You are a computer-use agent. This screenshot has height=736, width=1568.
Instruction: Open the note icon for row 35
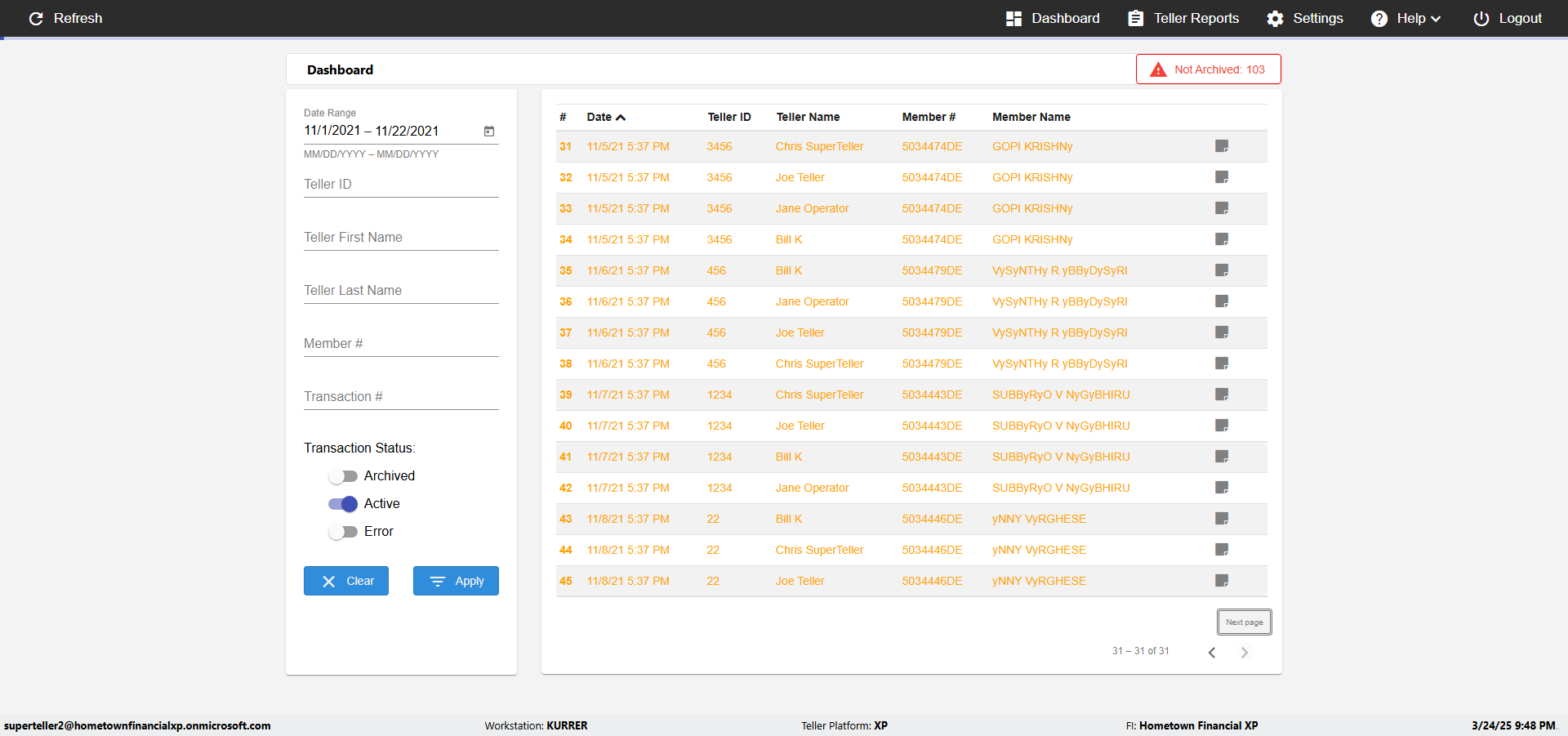(x=1222, y=270)
